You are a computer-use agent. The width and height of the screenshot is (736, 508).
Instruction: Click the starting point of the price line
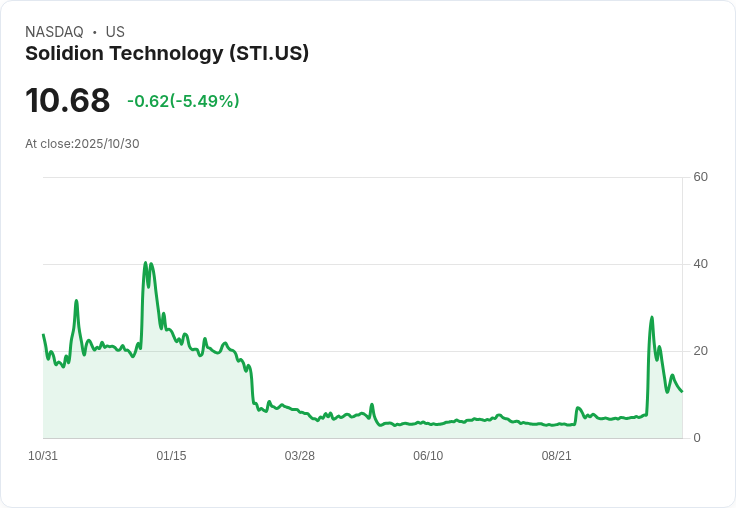pyautogui.click(x=43, y=335)
